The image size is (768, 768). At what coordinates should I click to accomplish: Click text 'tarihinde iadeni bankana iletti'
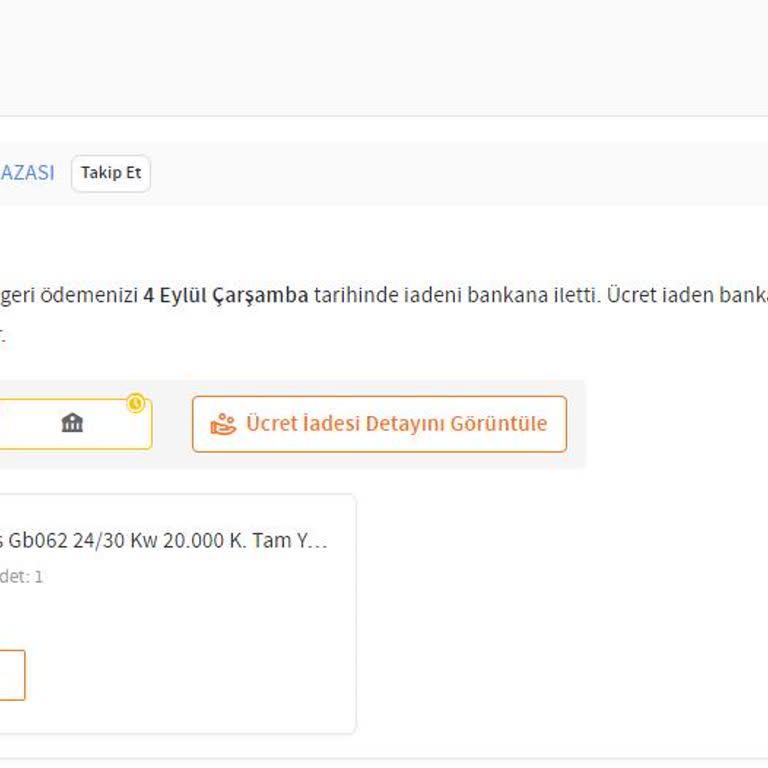click(x=457, y=295)
